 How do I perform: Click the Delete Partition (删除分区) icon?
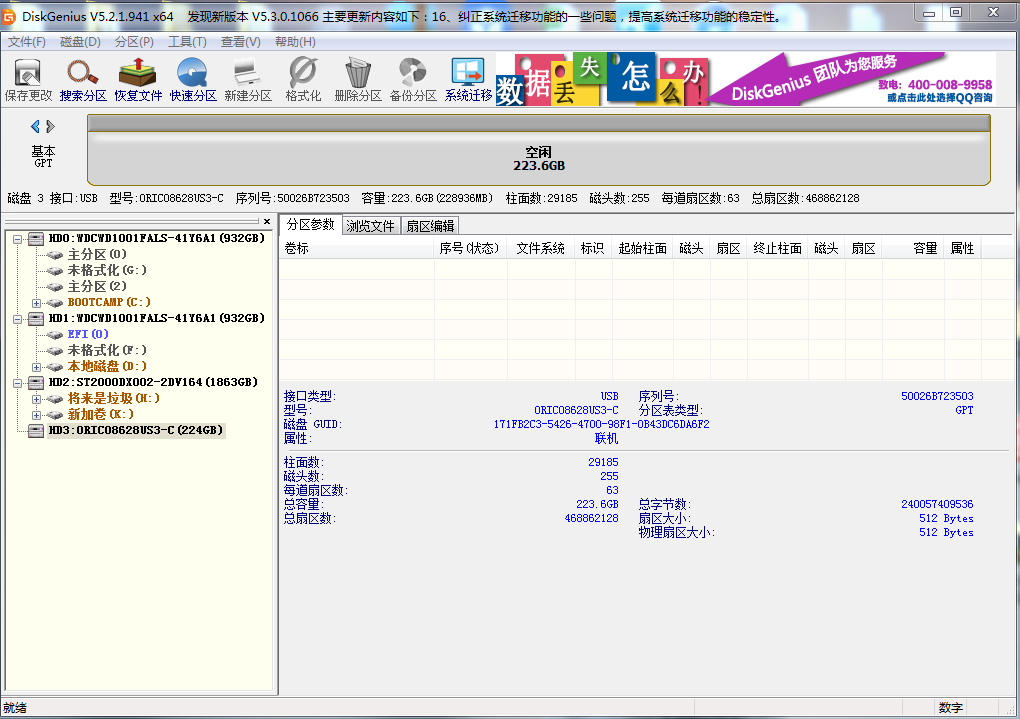[358, 80]
